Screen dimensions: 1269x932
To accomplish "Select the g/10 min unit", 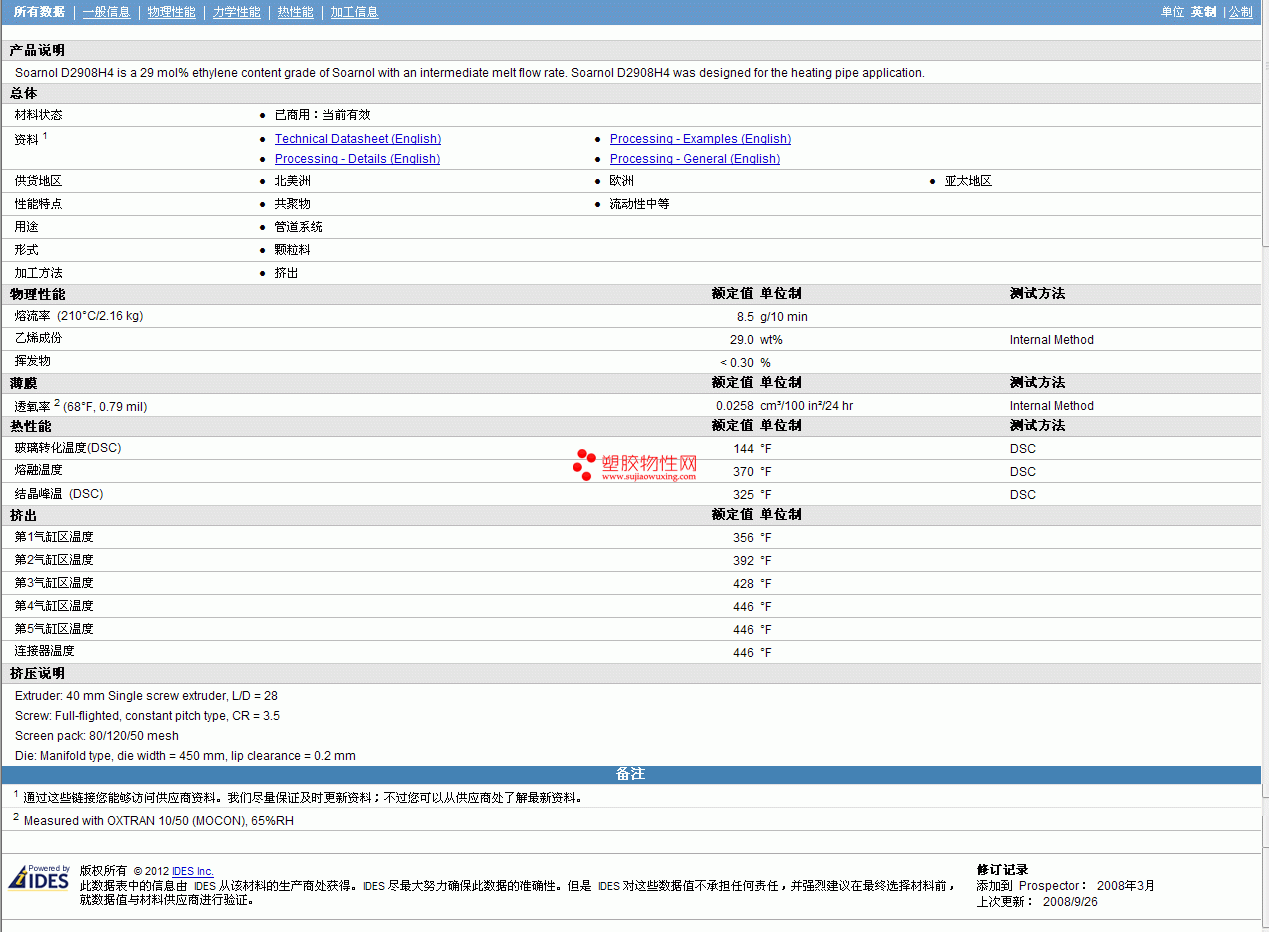I will (784, 317).
